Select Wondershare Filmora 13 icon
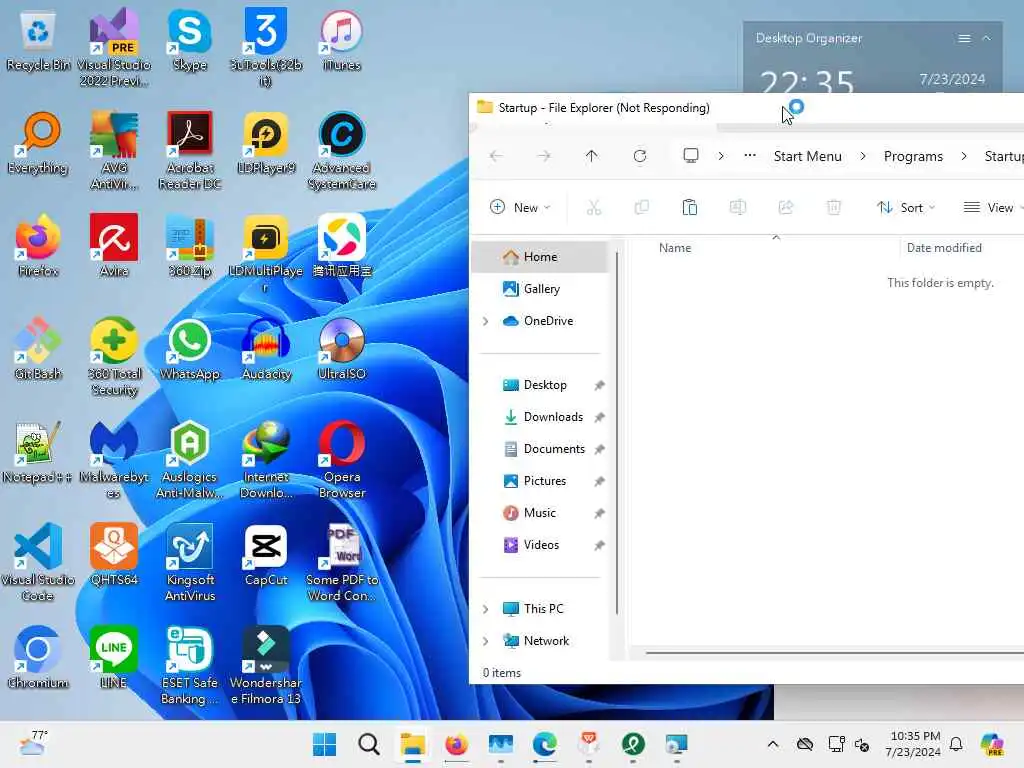1024x768 pixels. tap(266, 665)
